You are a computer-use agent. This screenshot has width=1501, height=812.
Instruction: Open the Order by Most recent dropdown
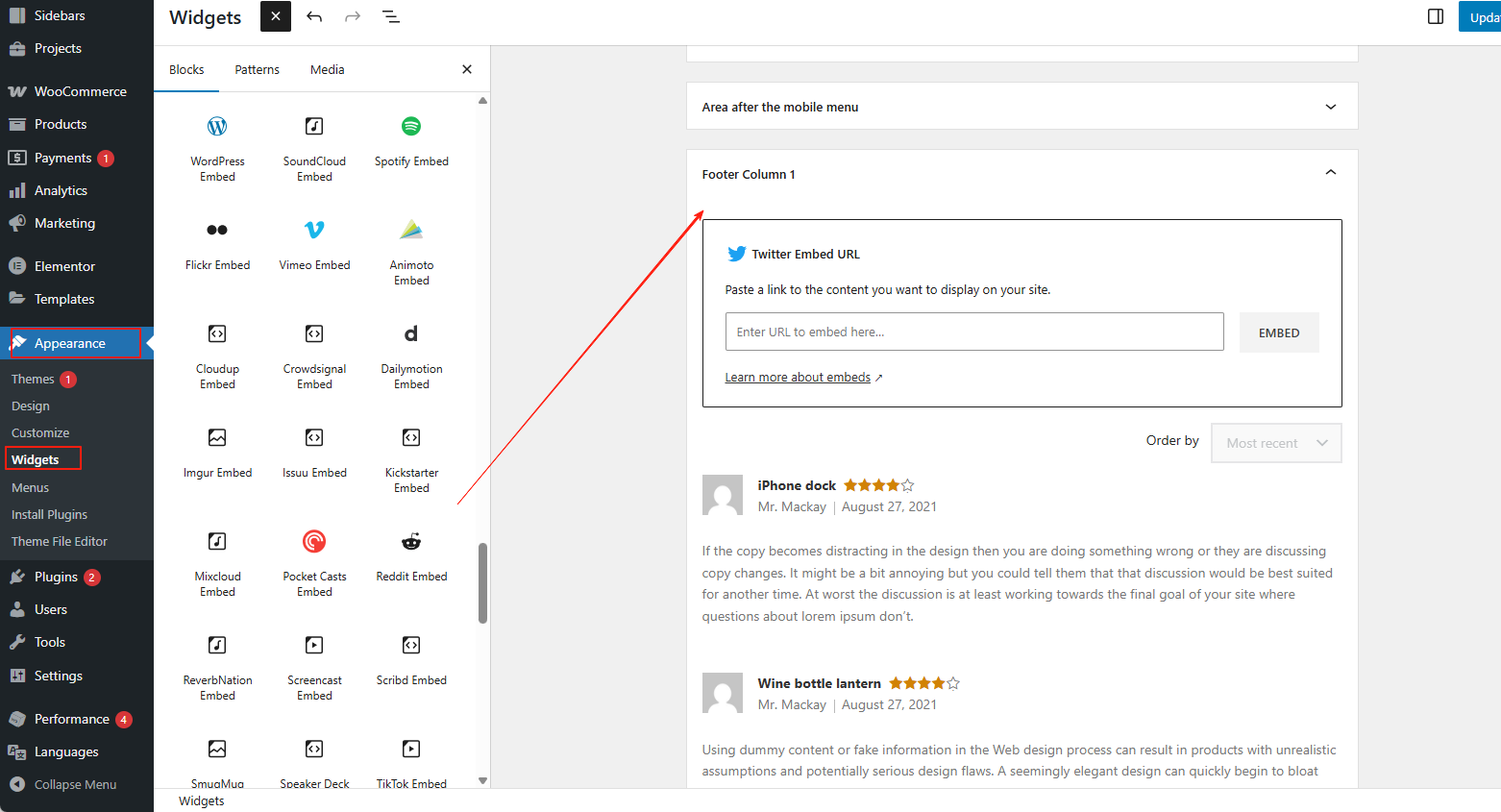tap(1275, 443)
